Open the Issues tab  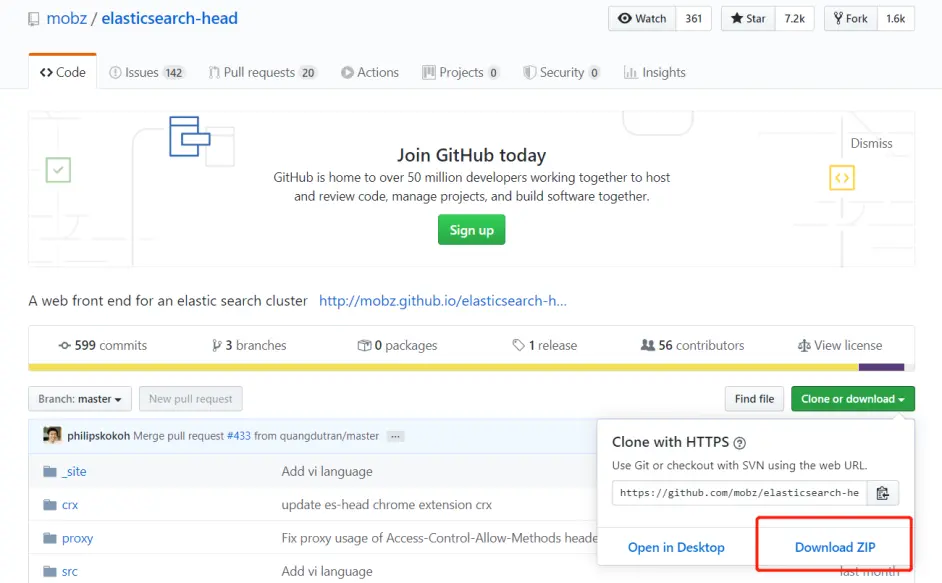click(x=147, y=73)
